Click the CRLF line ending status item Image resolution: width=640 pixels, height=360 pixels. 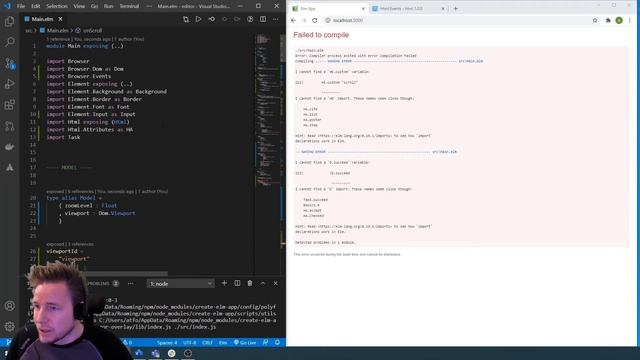[x=207, y=343]
